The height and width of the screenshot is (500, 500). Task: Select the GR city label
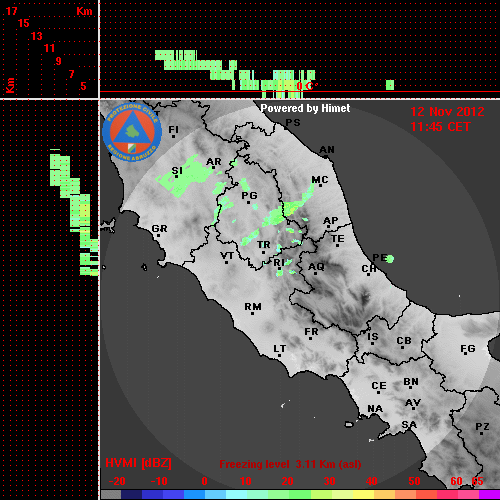[x=159, y=229]
